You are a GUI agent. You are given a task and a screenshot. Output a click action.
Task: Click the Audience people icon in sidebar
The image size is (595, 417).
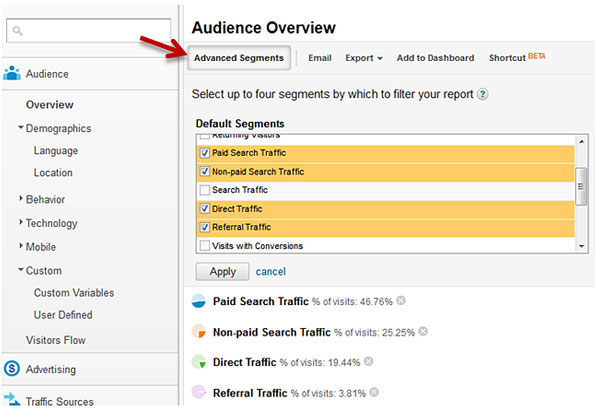tap(12, 73)
